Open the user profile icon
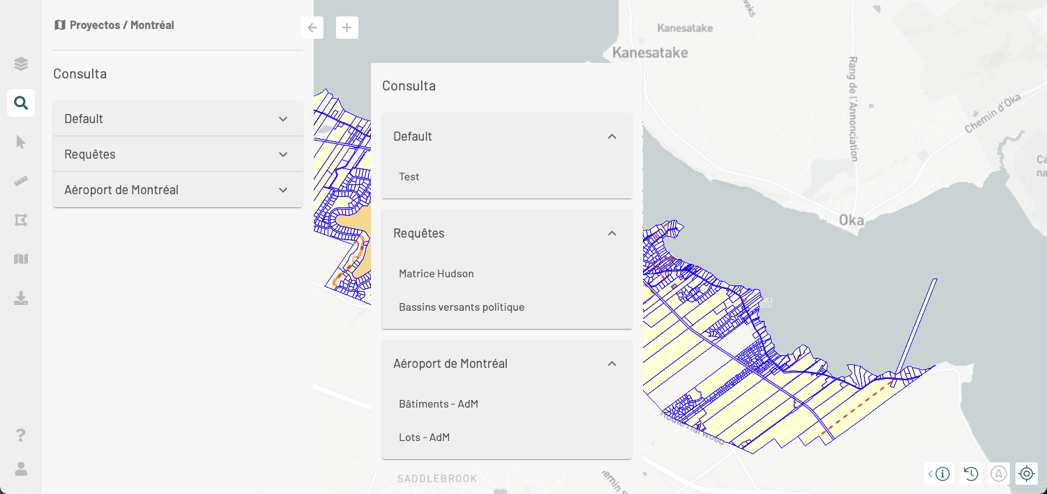Viewport: 1047px width, 494px height. click(x=21, y=468)
